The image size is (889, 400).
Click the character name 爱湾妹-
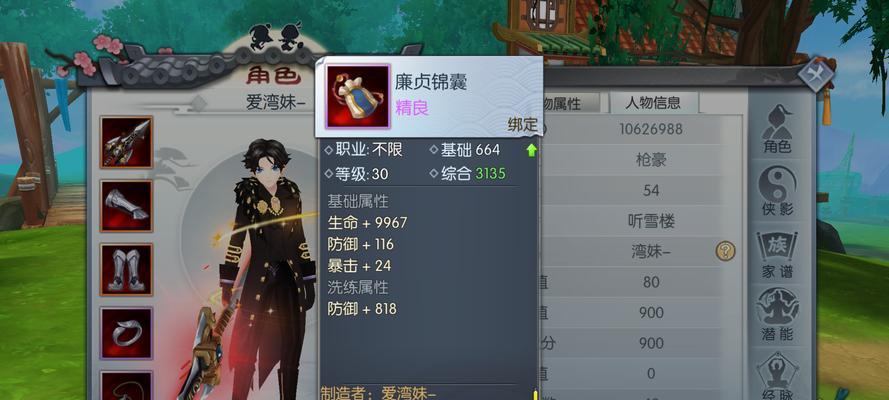click(x=276, y=103)
